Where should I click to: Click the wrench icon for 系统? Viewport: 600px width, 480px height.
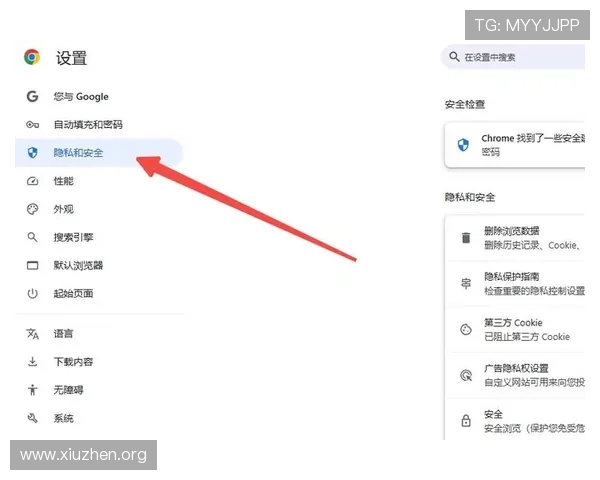coord(33,418)
